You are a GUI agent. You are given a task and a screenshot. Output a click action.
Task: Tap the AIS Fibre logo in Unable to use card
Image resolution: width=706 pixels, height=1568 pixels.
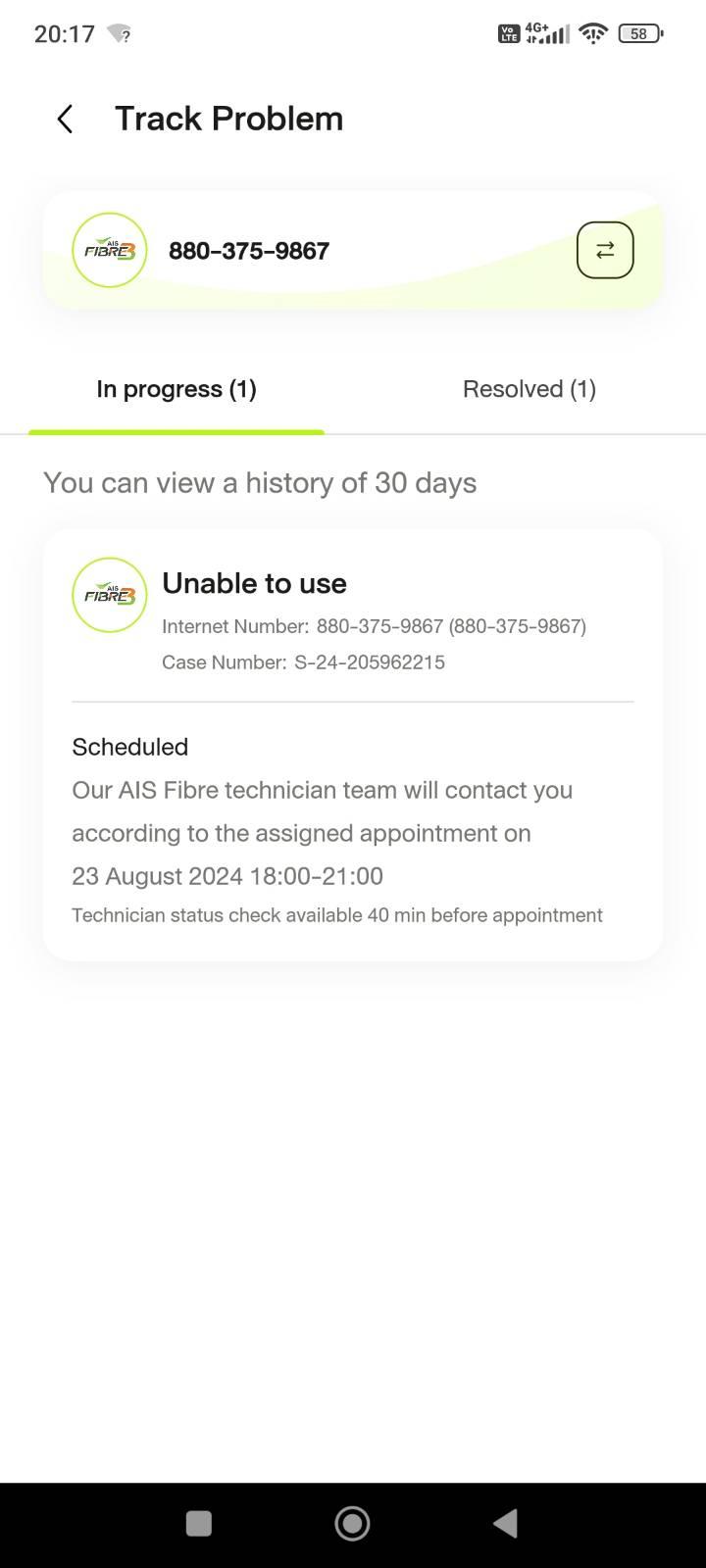pyautogui.click(x=110, y=595)
